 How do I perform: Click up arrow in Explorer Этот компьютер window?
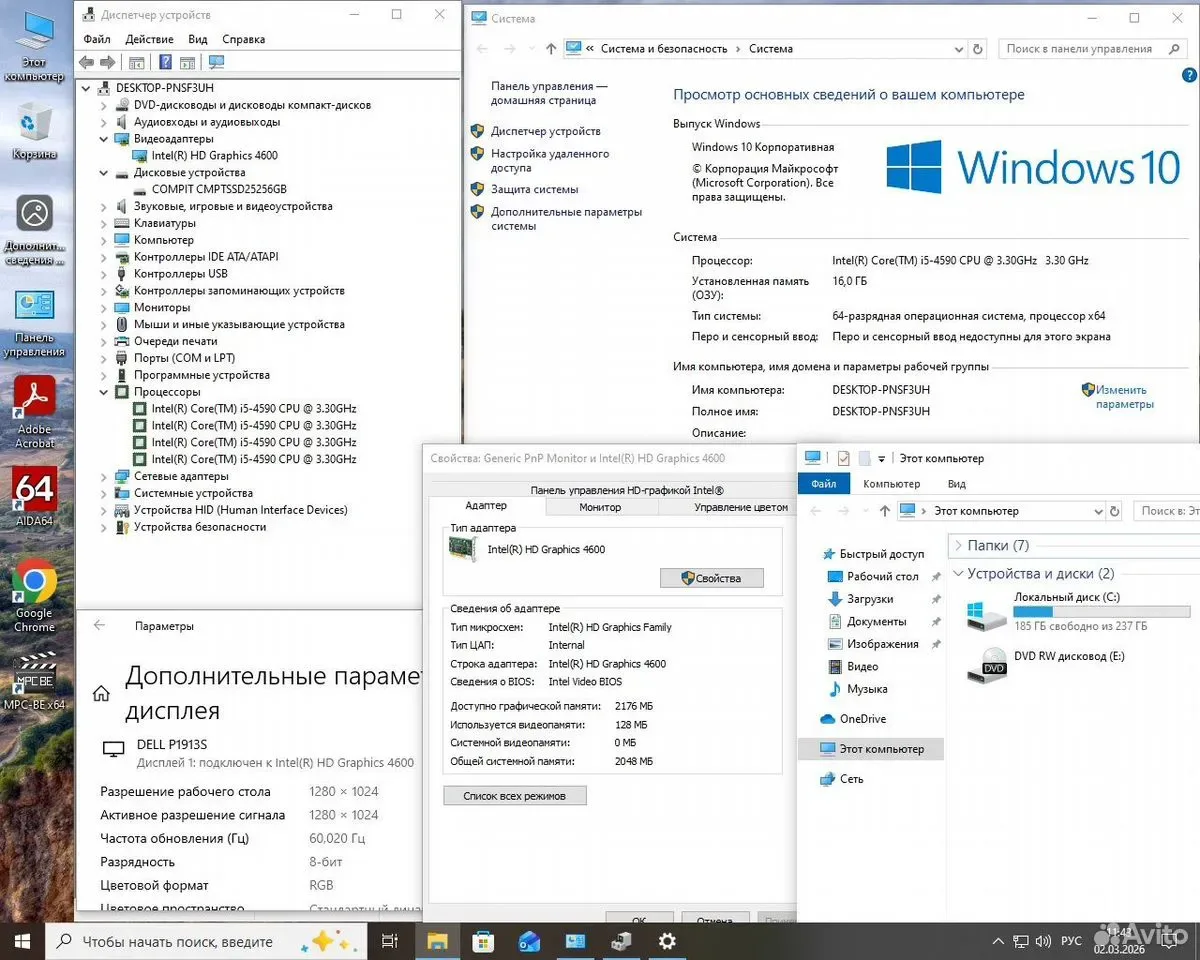tap(885, 510)
